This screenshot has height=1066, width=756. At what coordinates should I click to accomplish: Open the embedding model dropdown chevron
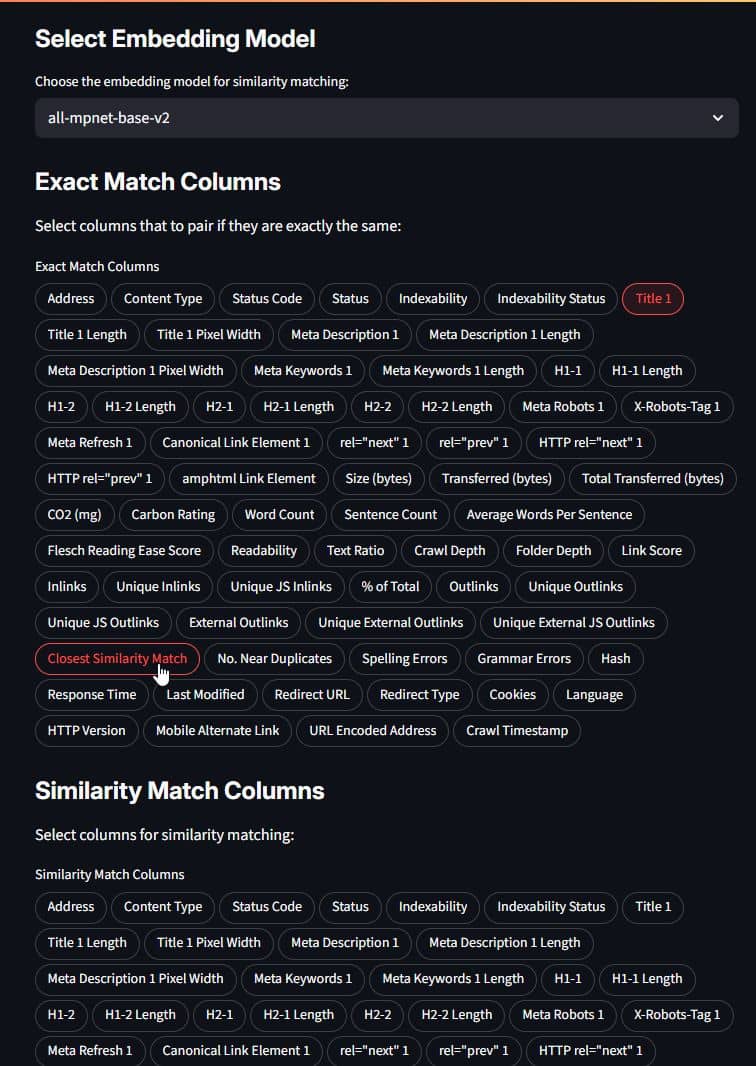point(718,118)
